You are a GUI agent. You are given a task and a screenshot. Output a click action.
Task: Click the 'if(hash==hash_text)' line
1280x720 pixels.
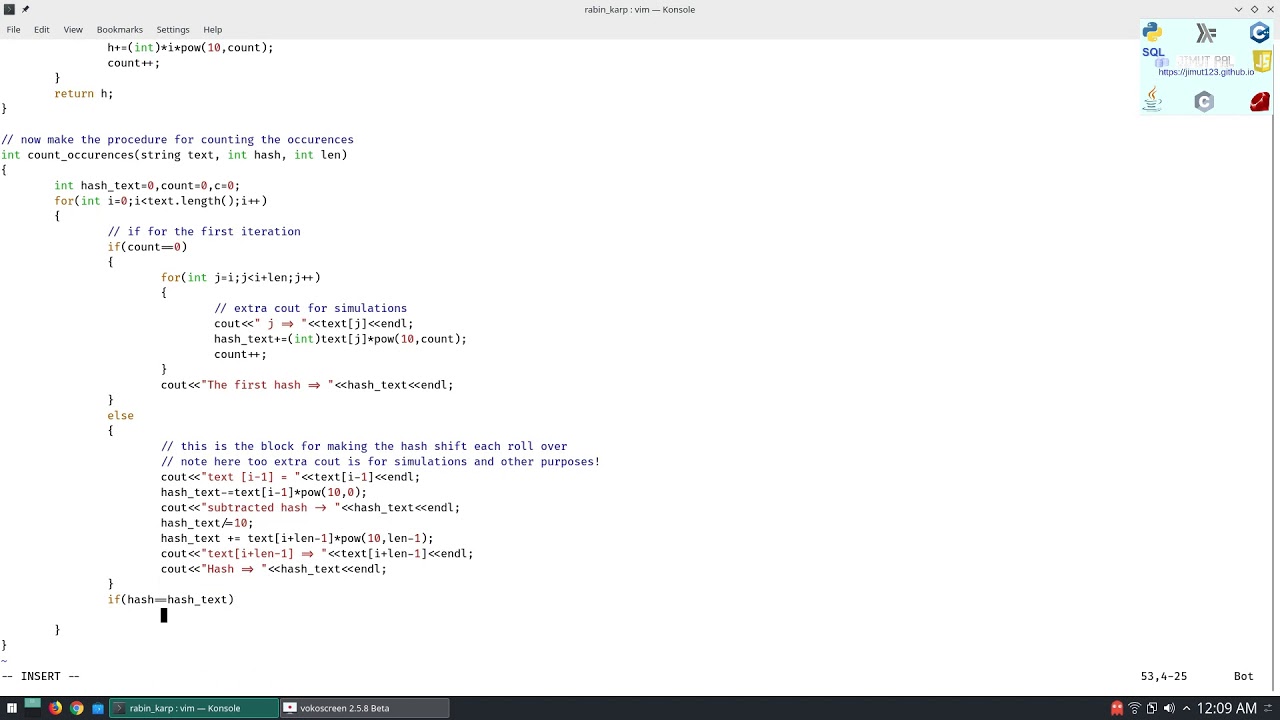171,599
